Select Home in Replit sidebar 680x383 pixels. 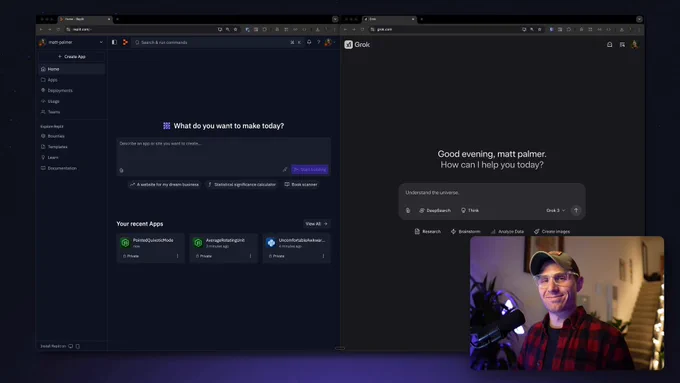tap(72, 69)
